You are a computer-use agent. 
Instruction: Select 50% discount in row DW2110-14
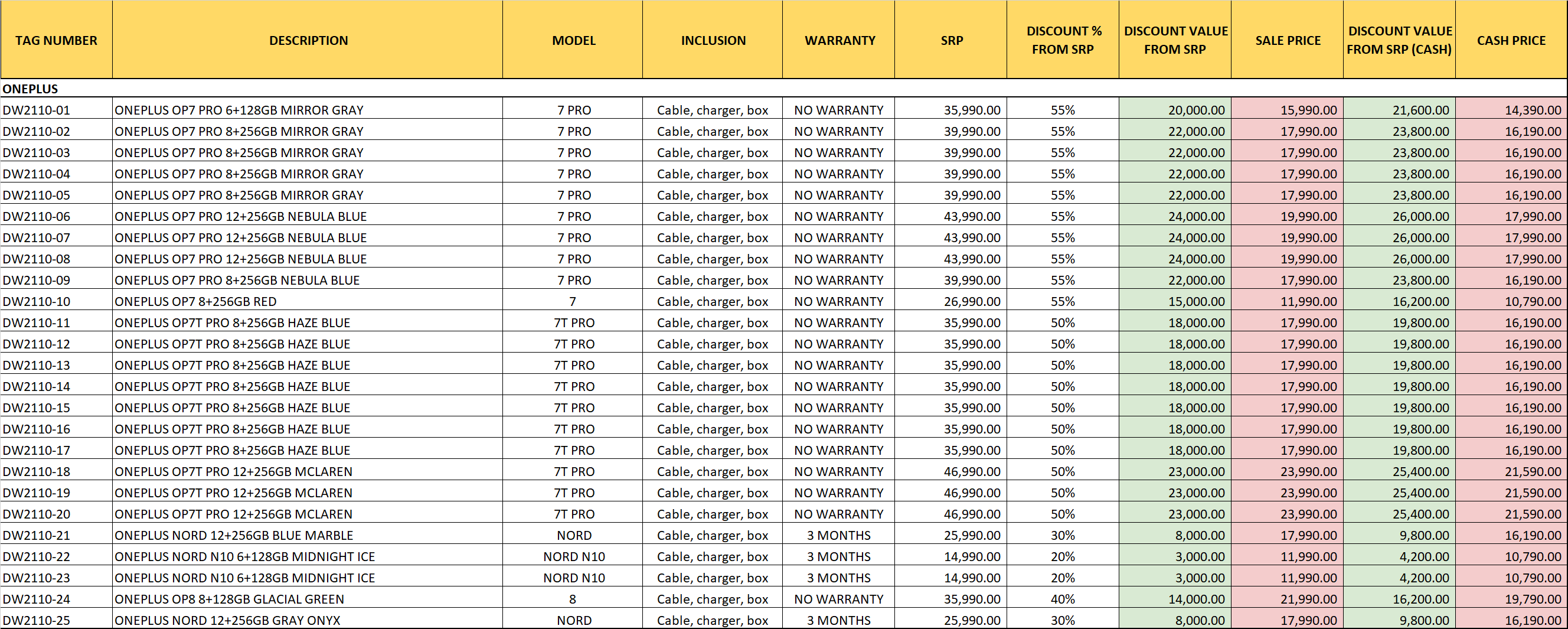1063,386
